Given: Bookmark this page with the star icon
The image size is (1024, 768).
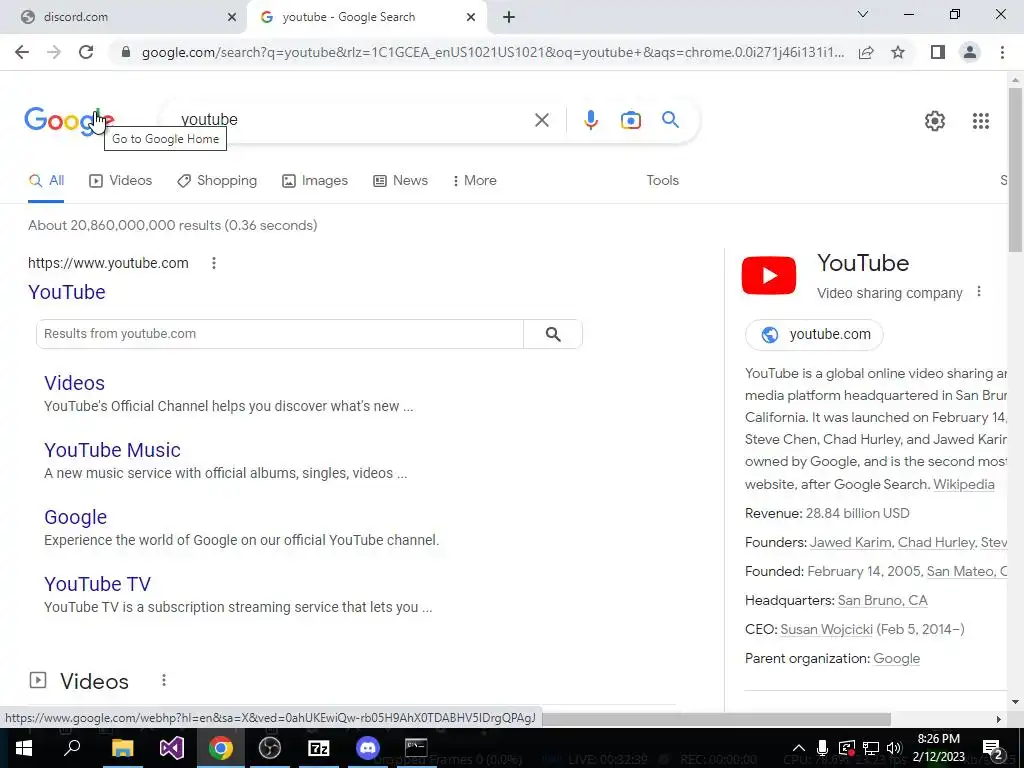Looking at the screenshot, I should [898, 52].
